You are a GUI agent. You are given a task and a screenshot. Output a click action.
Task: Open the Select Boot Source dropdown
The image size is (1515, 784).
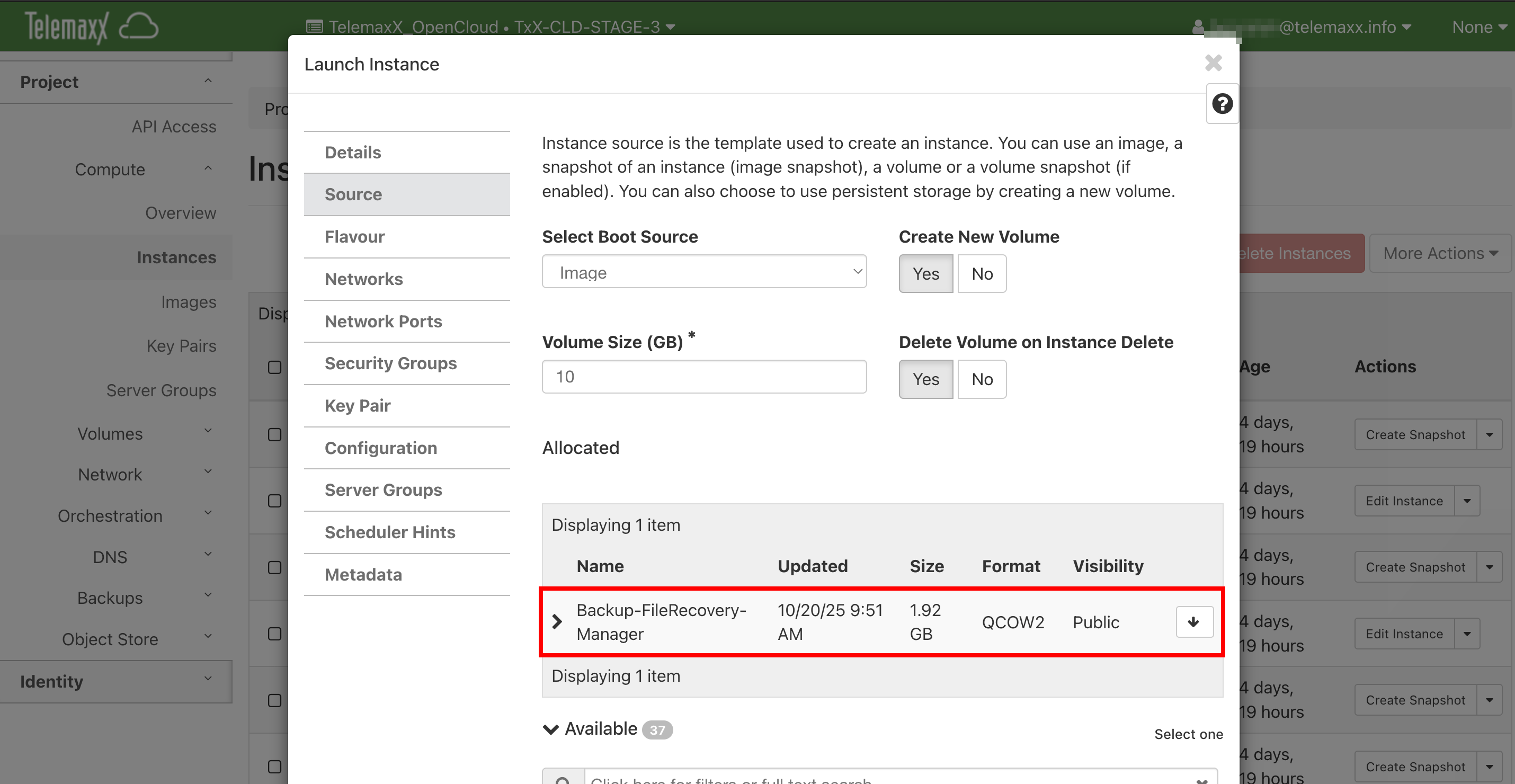[x=703, y=272]
